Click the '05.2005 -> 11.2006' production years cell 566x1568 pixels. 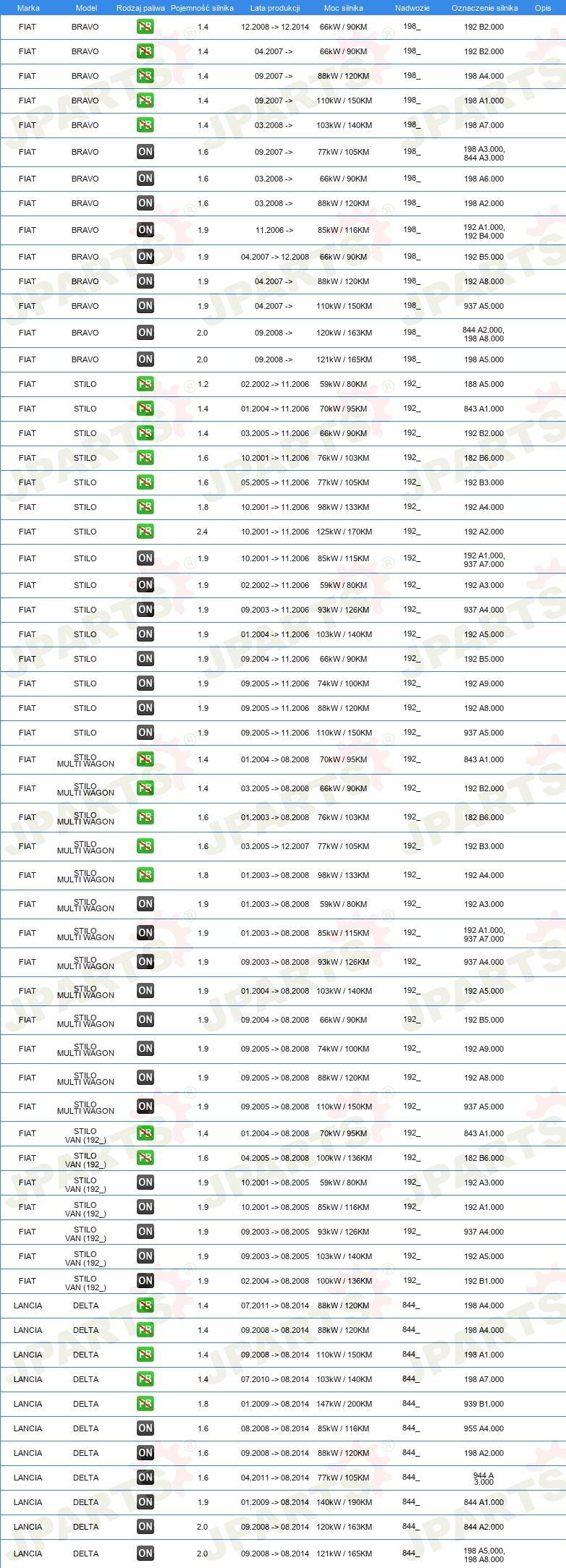275,482
